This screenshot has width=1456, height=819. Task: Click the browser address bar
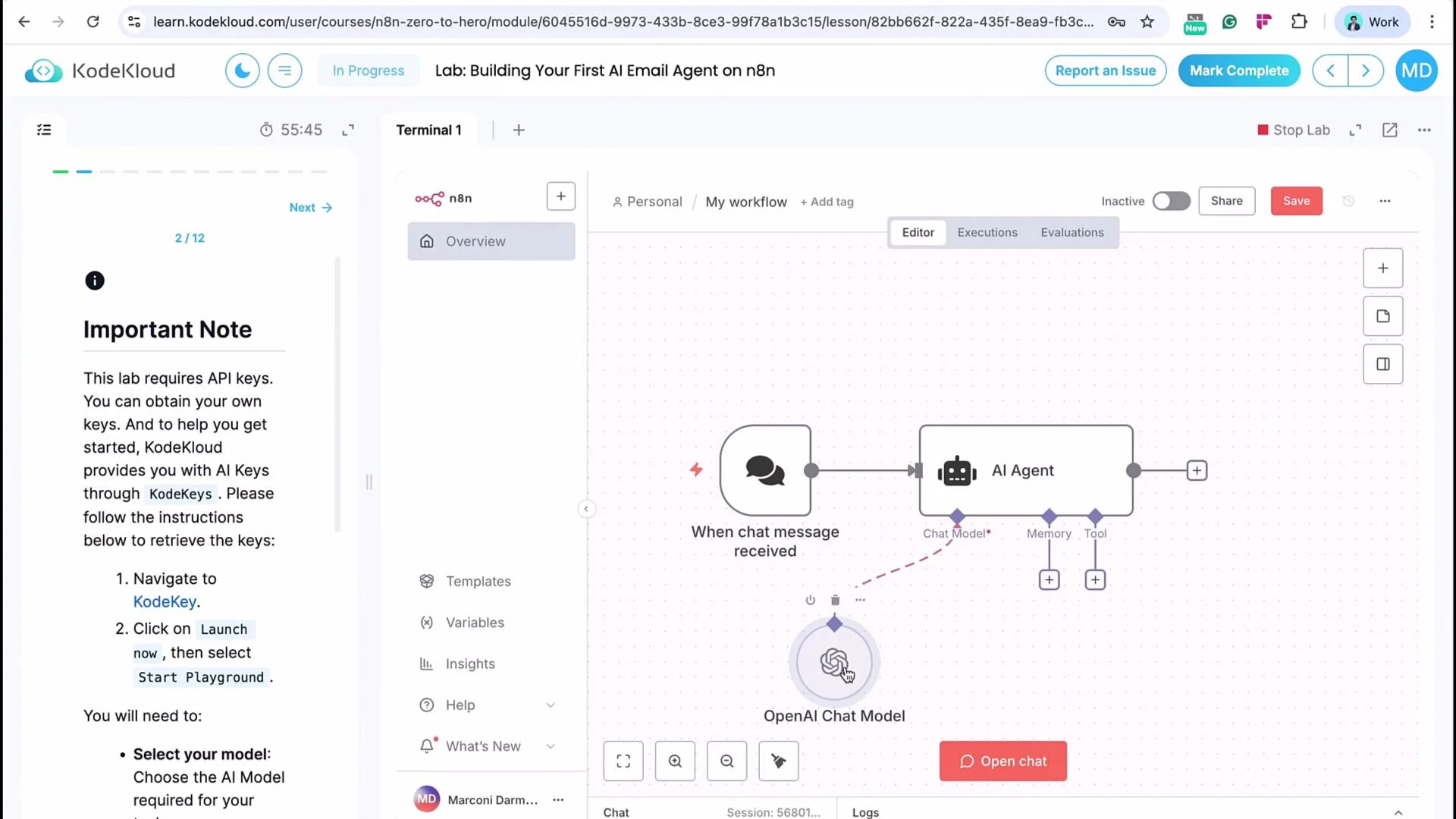click(x=622, y=22)
